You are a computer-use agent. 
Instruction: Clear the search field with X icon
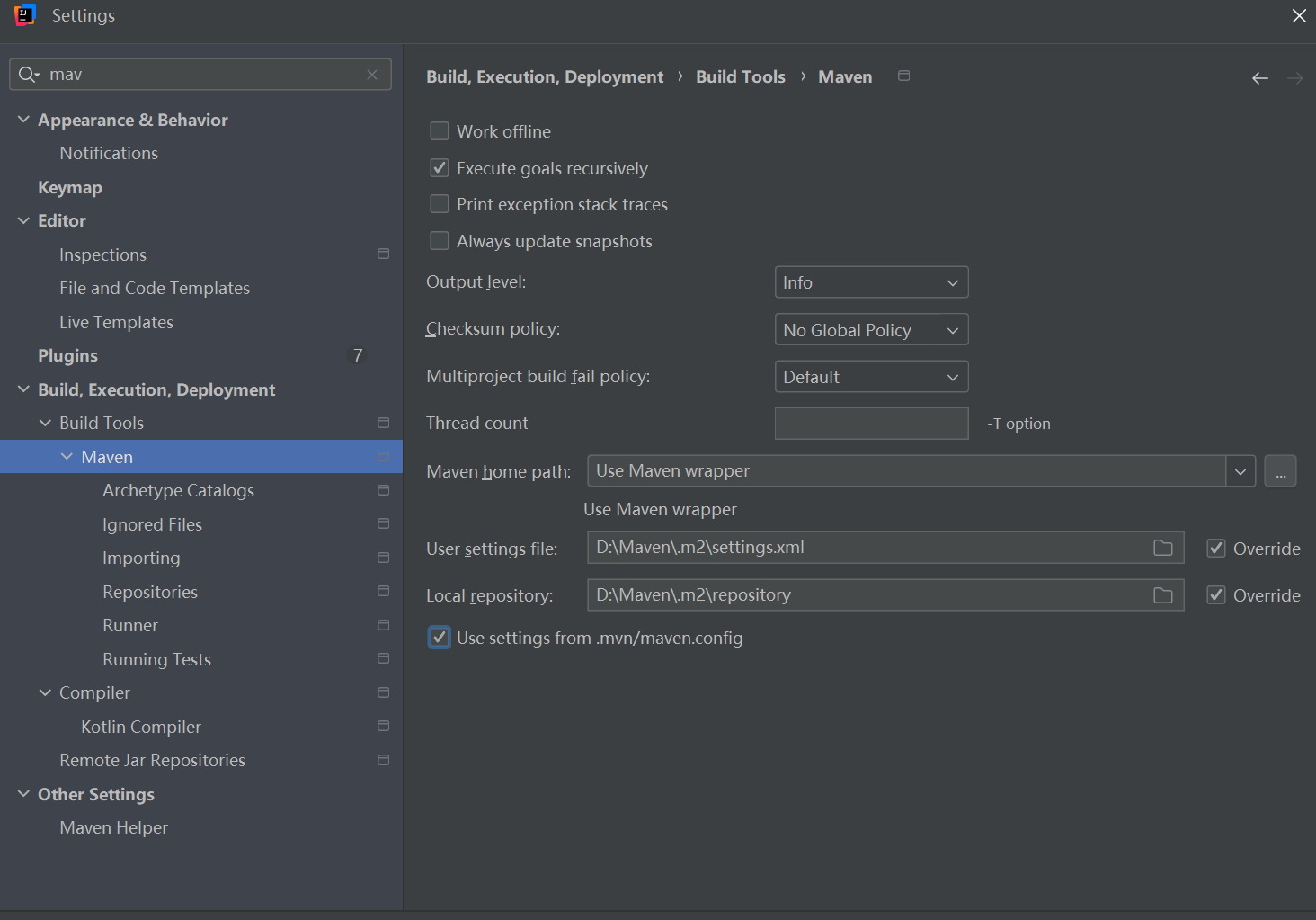tap(372, 75)
